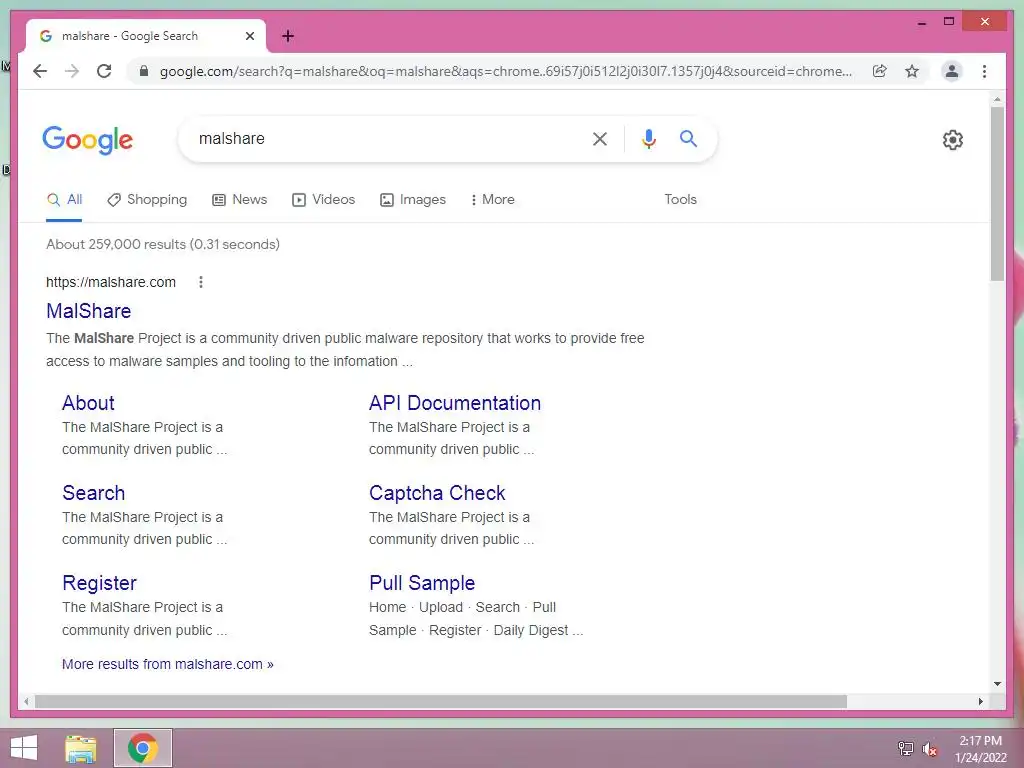
Task: Open the Captcha Check sitelink
Action: (x=437, y=493)
